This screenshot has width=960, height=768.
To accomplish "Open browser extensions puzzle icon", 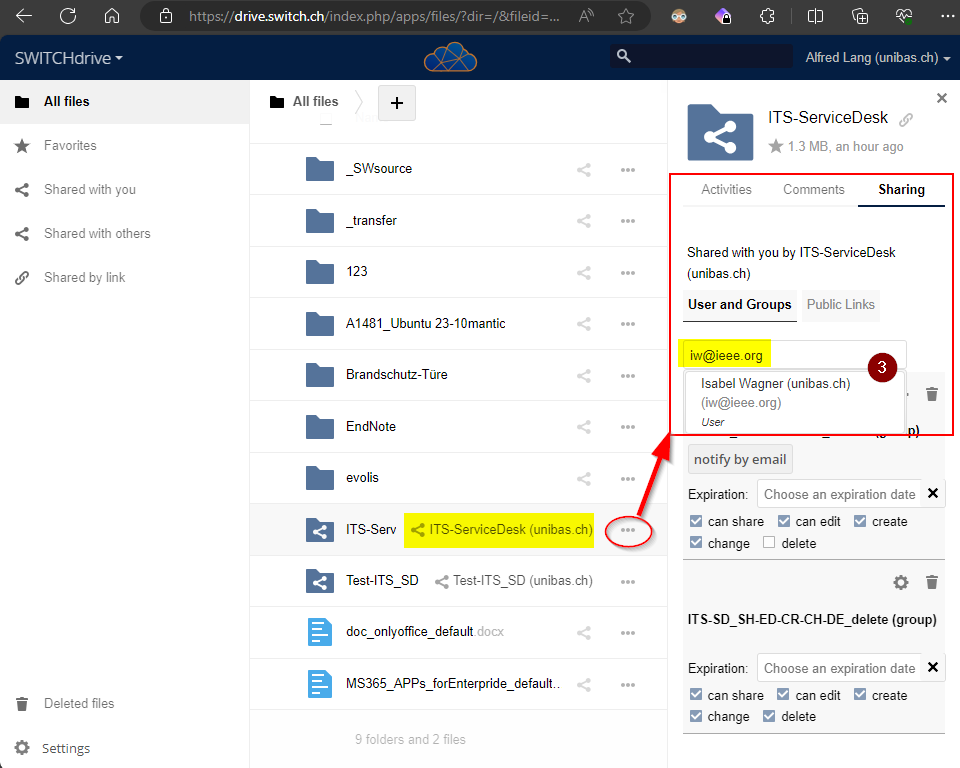I will (x=767, y=16).
